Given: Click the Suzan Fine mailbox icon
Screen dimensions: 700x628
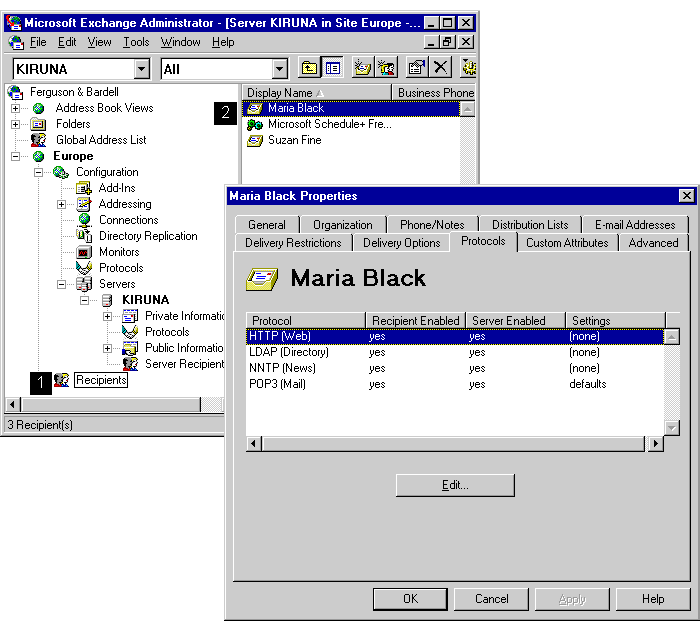Looking at the screenshot, I should (255, 141).
